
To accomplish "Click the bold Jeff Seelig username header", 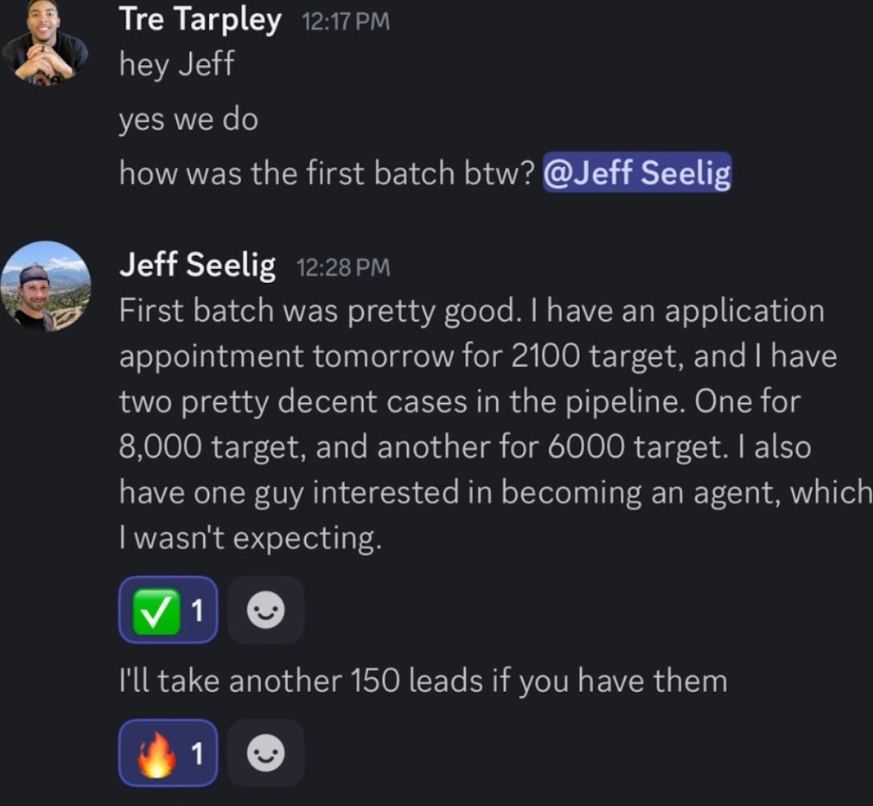I will tap(197, 265).
